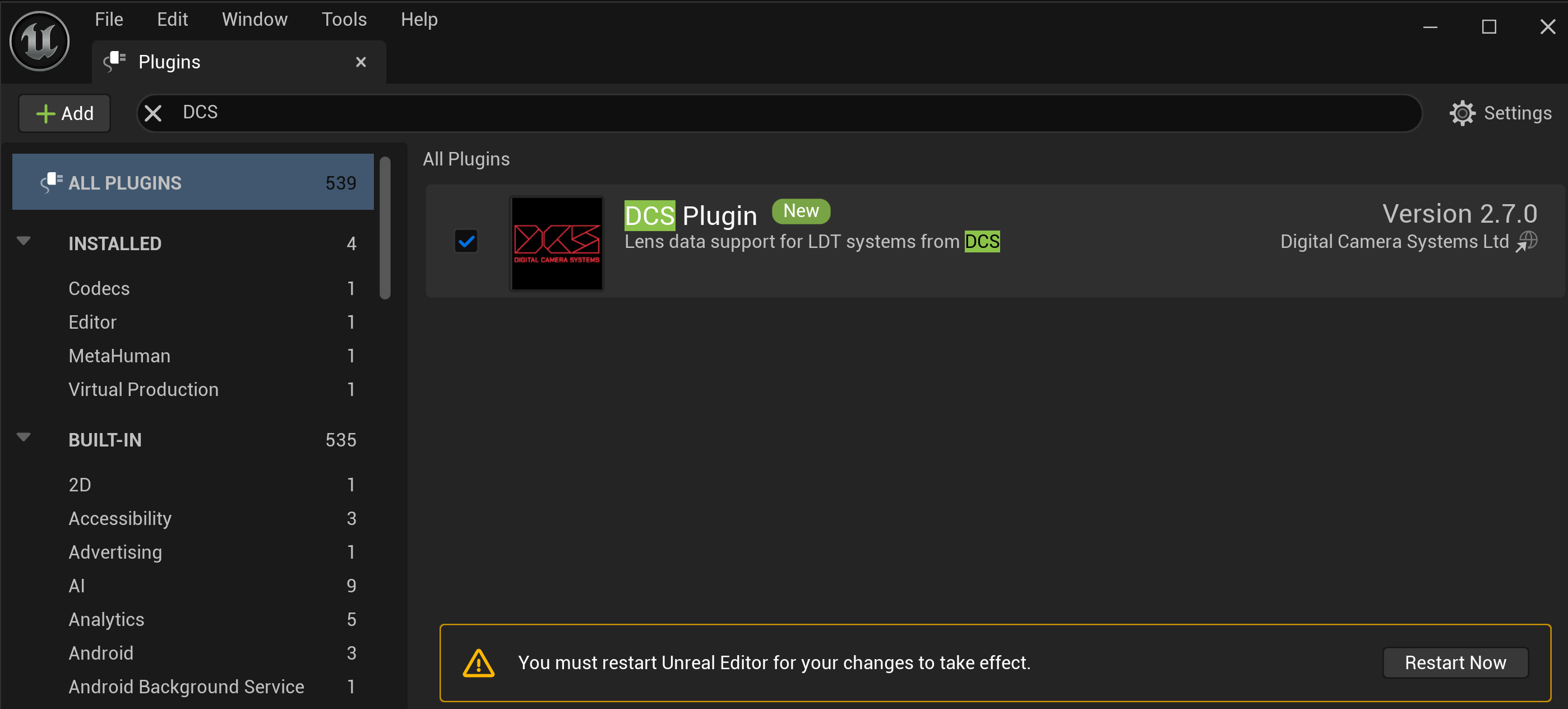Toggle the DCS Plugin enabled checkbox
Viewport: 1568px width, 709px height.
[467, 240]
